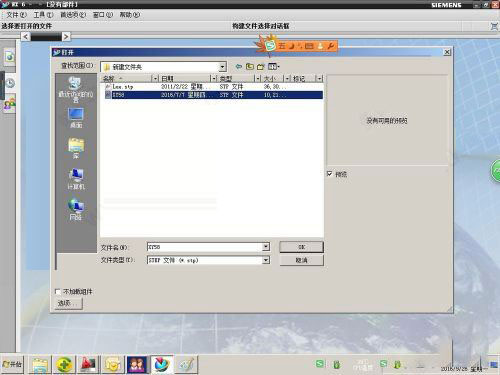The height and width of the screenshot is (375, 500).
Task: Open the NX roles resource tab icon
Action: click(10, 105)
